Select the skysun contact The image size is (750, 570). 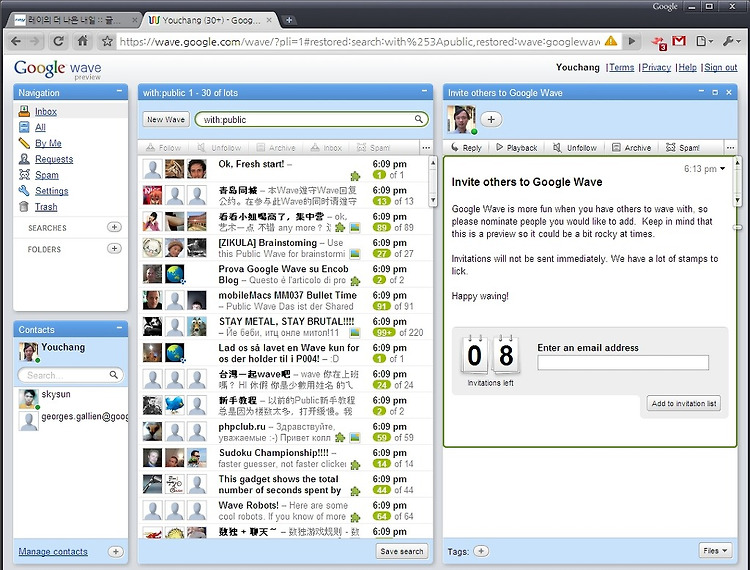(x=73, y=398)
